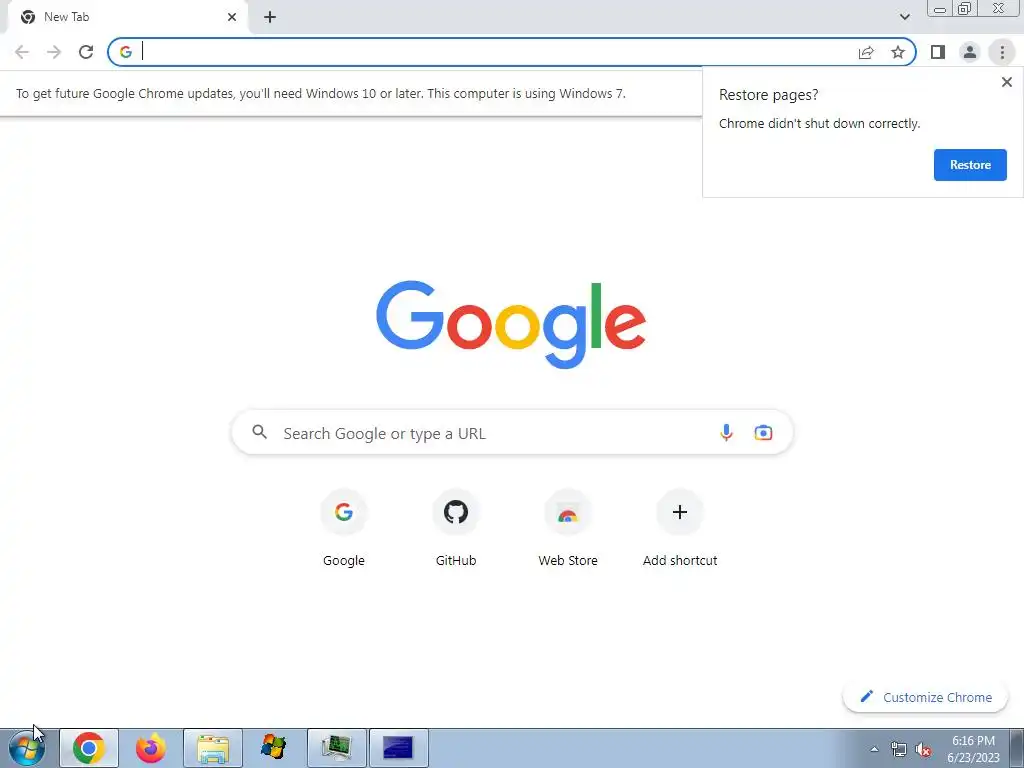This screenshot has width=1024, height=768.
Task: Click the search magnifier icon in the Google search box
Action: [259, 432]
